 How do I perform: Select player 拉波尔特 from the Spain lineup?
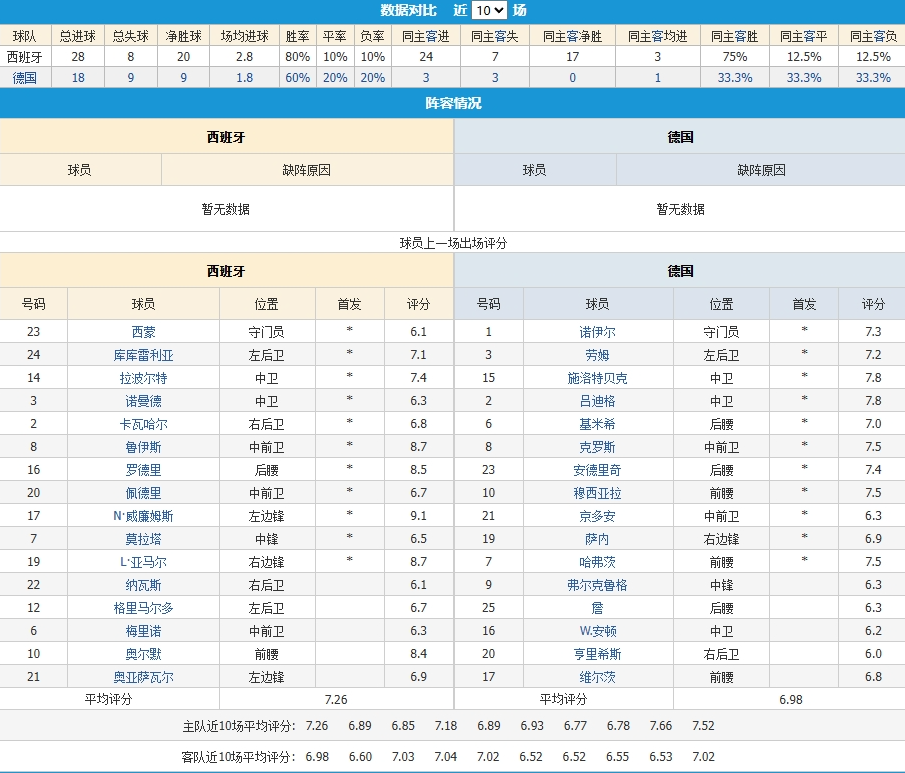(x=143, y=378)
